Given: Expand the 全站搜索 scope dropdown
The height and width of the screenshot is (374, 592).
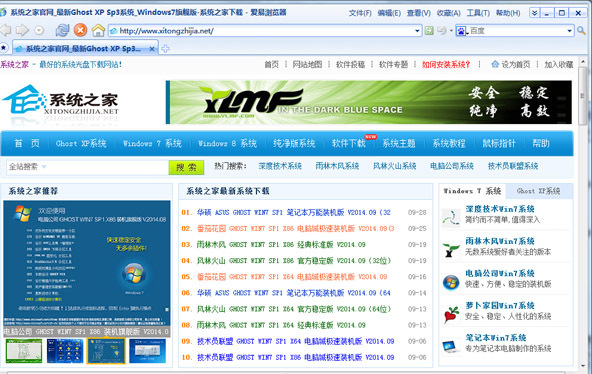Looking at the screenshot, I should coord(44,166).
